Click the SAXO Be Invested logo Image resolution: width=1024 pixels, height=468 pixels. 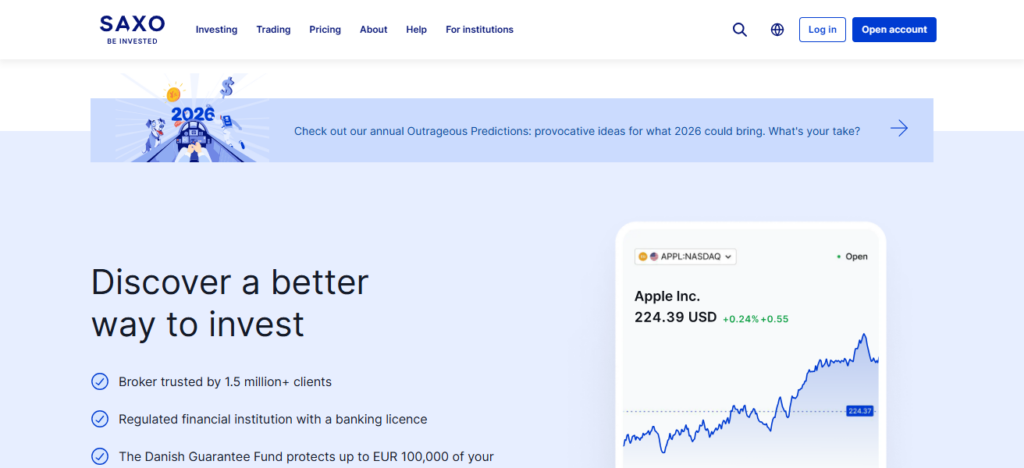[x=132, y=29]
